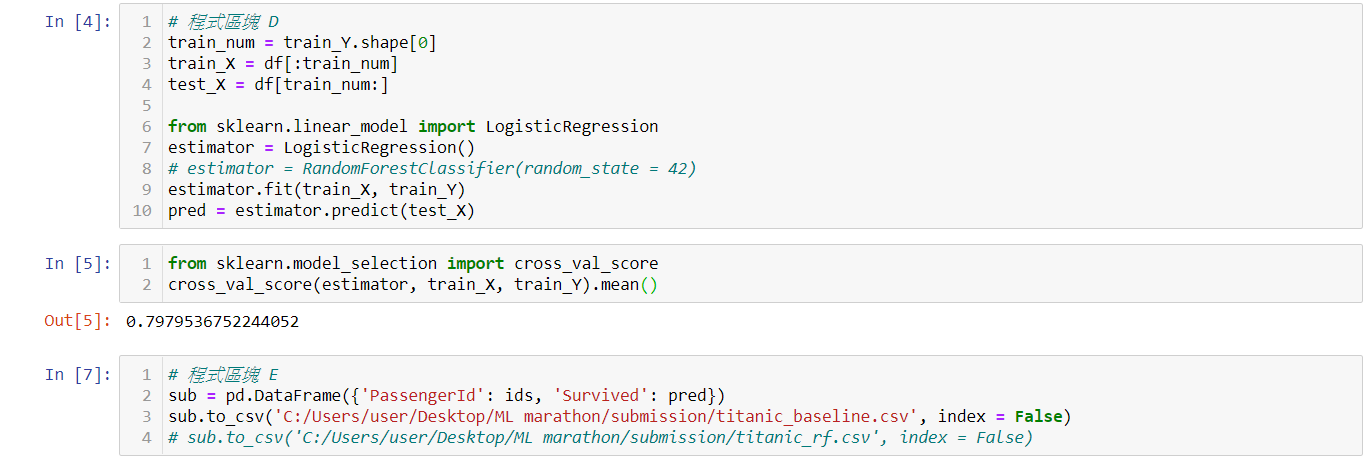
Task: Click the estimator.fit(train_X, train_Y) line
Action: coord(317,190)
